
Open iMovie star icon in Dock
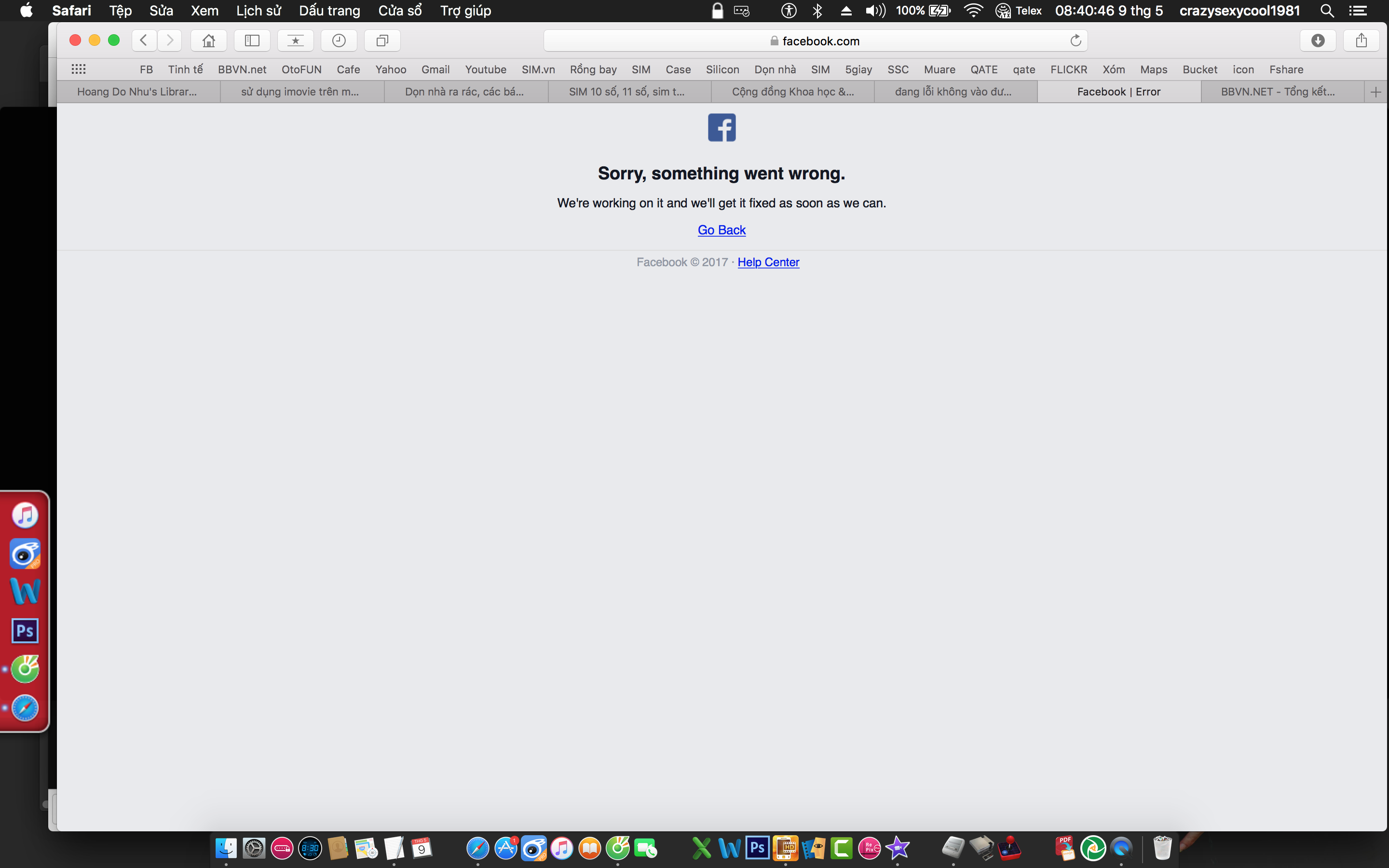(x=898, y=848)
